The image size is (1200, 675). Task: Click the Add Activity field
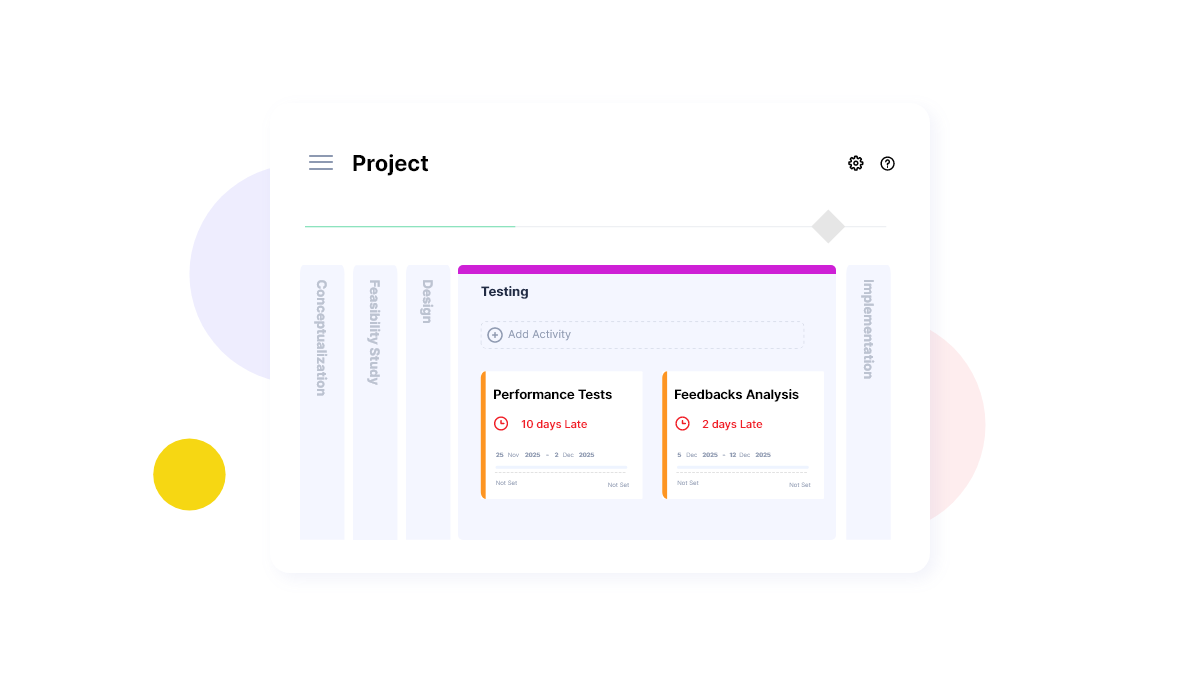pos(642,335)
